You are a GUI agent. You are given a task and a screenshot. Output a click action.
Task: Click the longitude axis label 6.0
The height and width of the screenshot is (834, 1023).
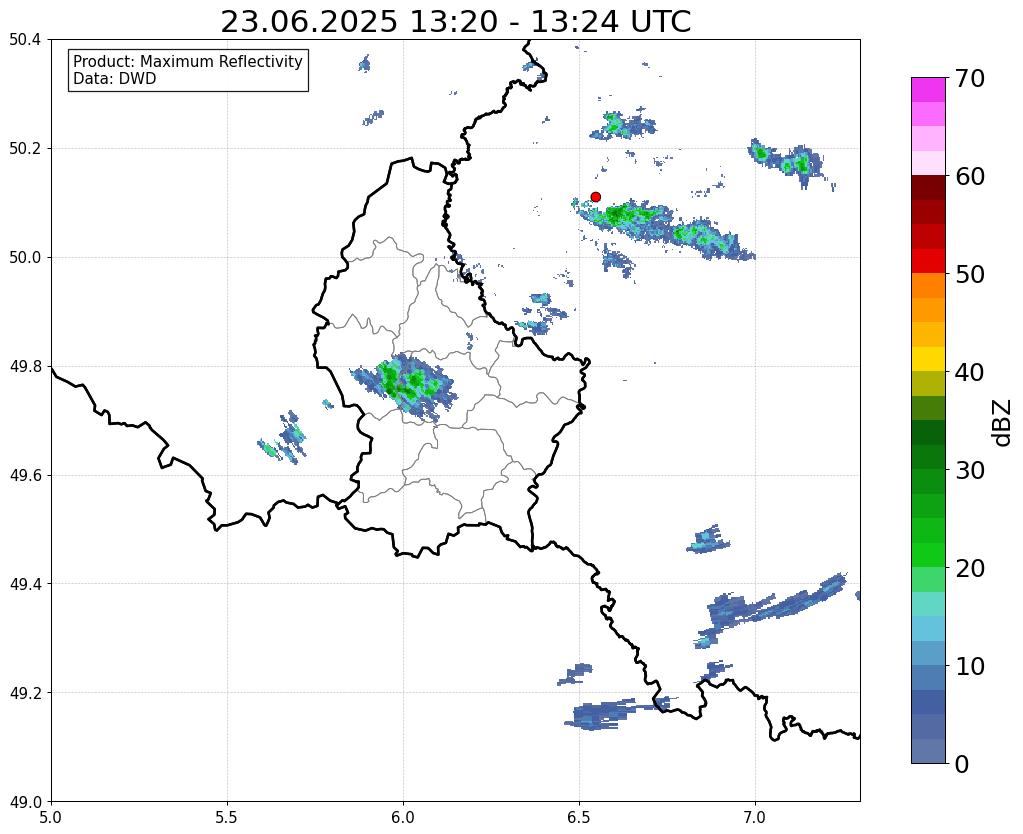coord(403,818)
